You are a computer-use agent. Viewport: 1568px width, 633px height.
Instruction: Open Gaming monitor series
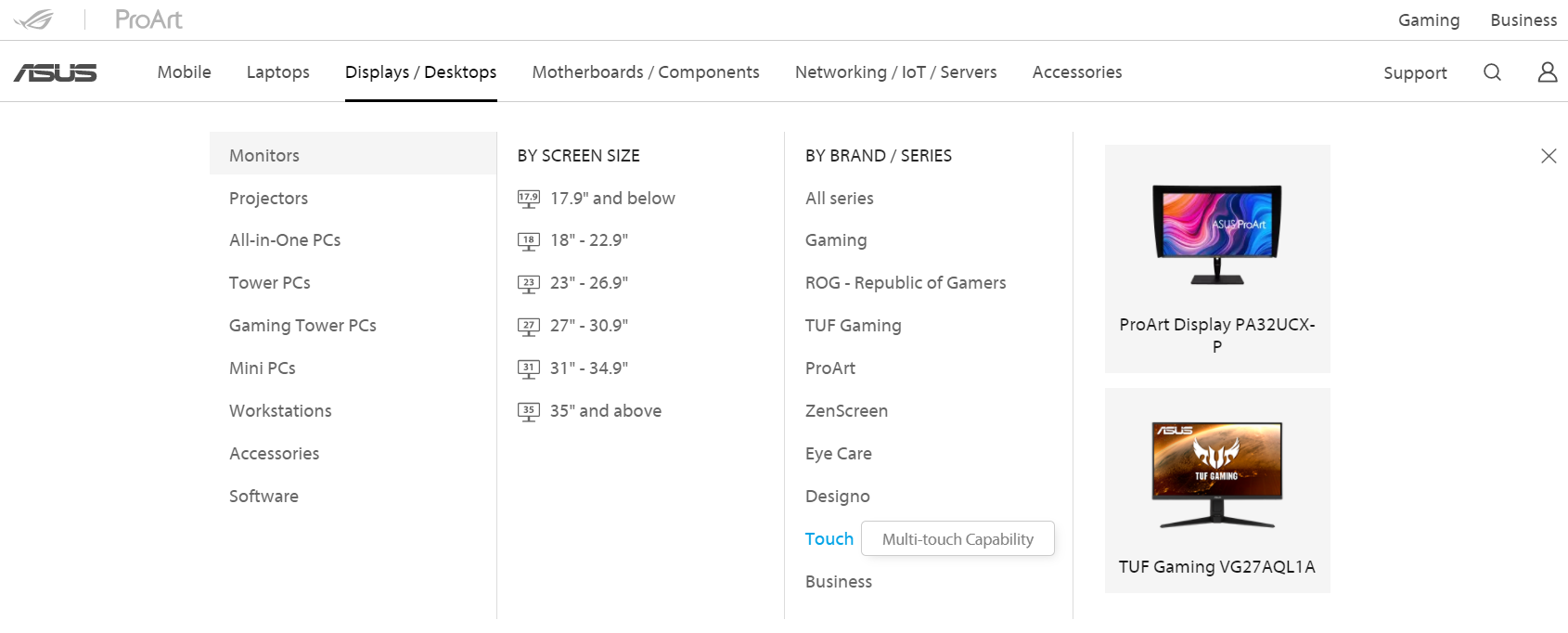tap(836, 240)
